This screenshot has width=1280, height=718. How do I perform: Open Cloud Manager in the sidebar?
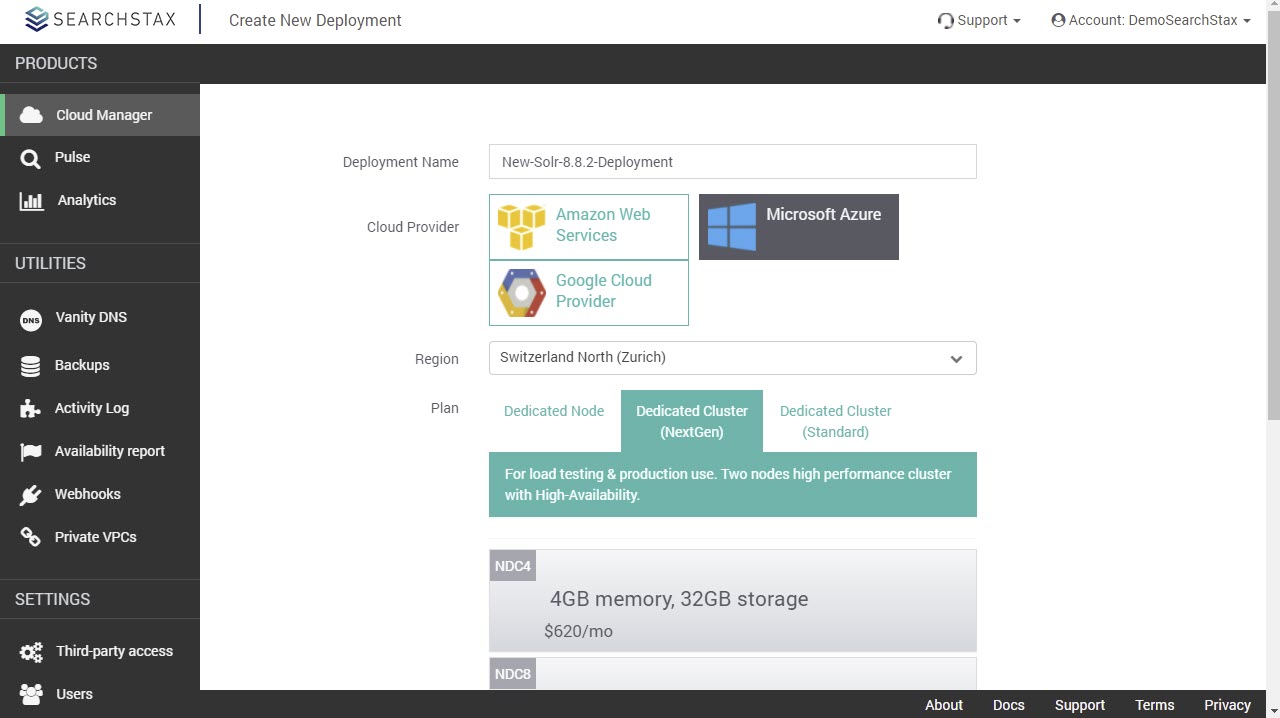coord(100,115)
